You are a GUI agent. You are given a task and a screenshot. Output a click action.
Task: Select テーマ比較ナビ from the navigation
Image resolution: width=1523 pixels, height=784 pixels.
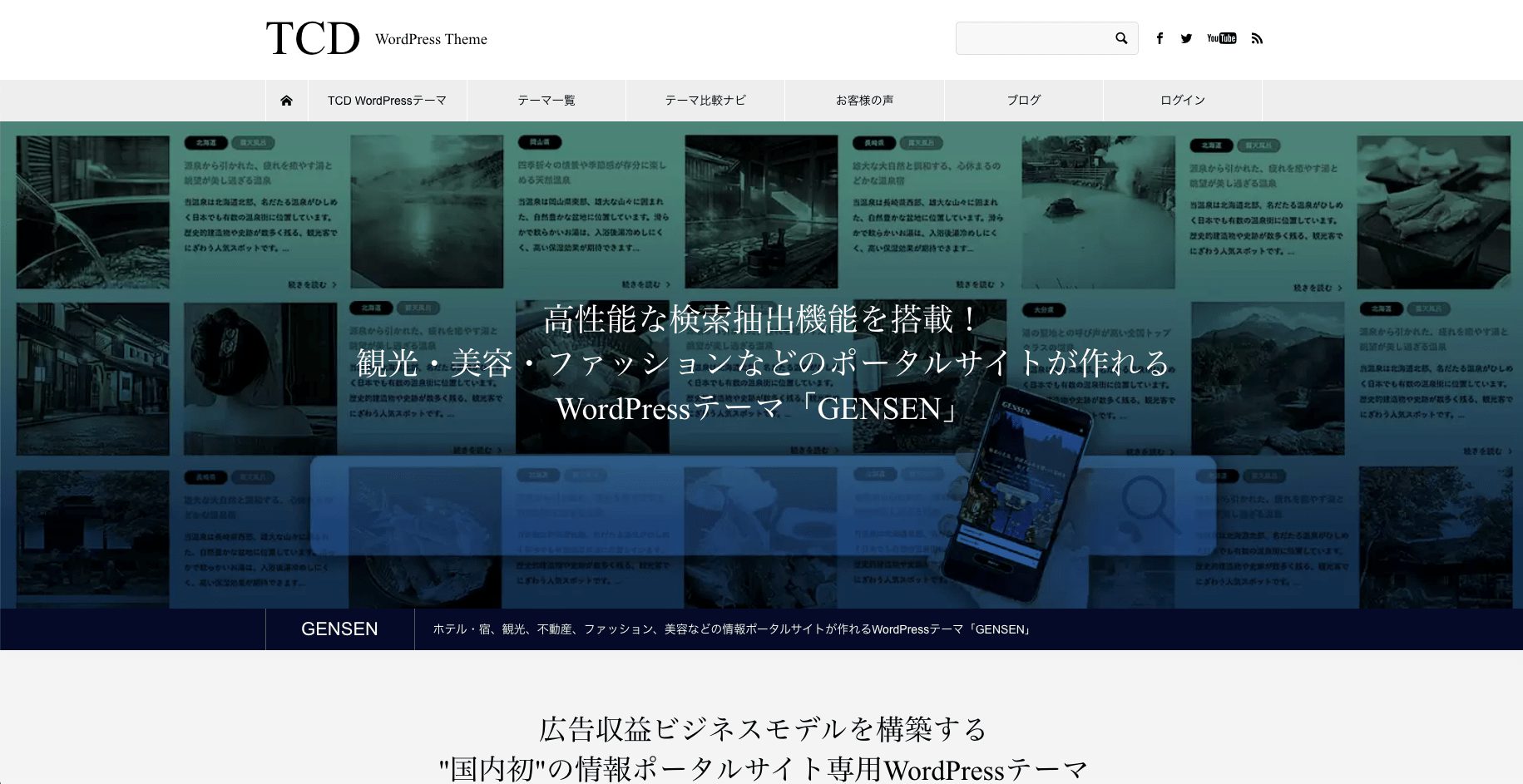pyautogui.click(x=705, y=100)
